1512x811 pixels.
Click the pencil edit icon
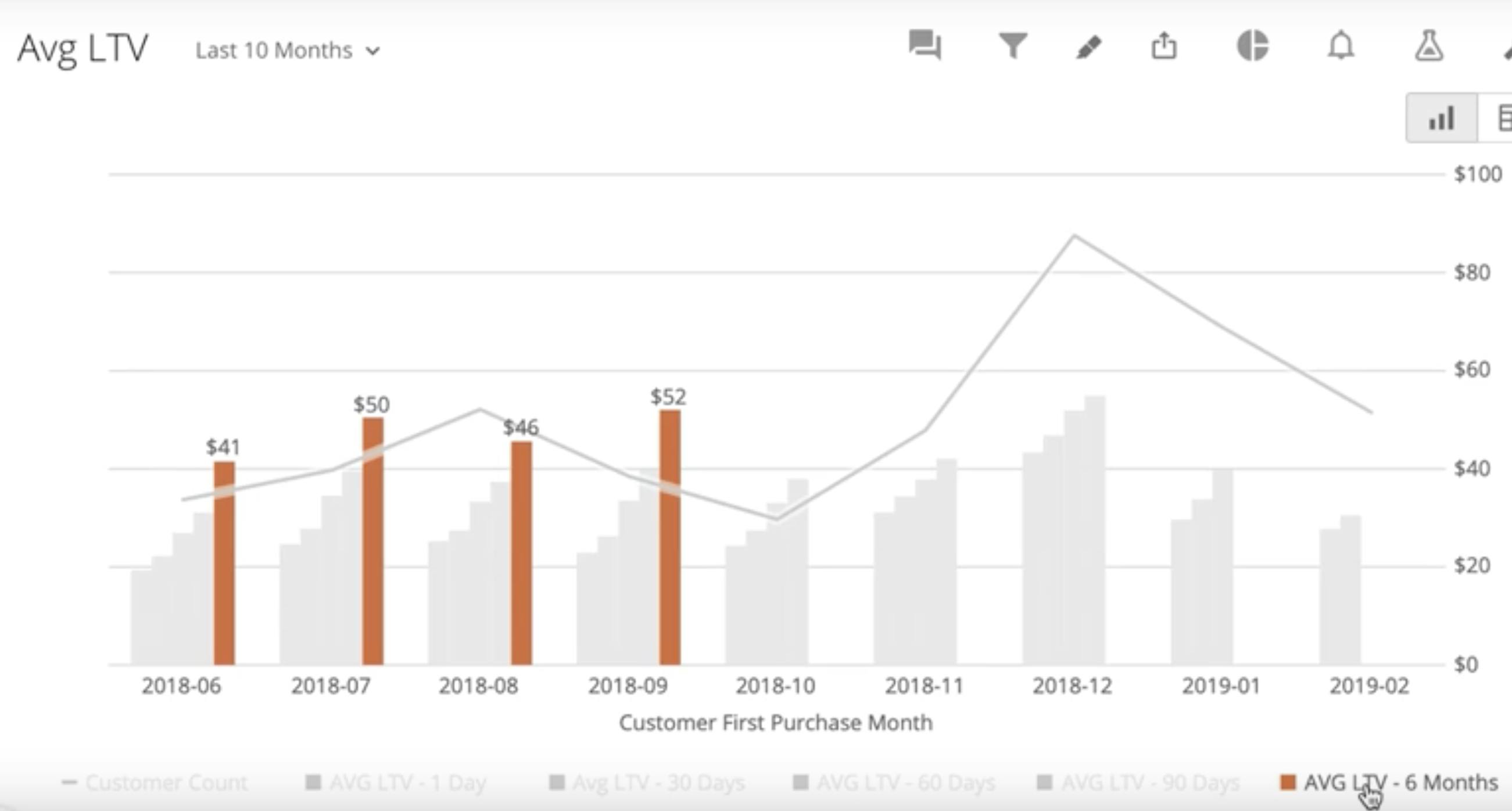(1088, 46)
